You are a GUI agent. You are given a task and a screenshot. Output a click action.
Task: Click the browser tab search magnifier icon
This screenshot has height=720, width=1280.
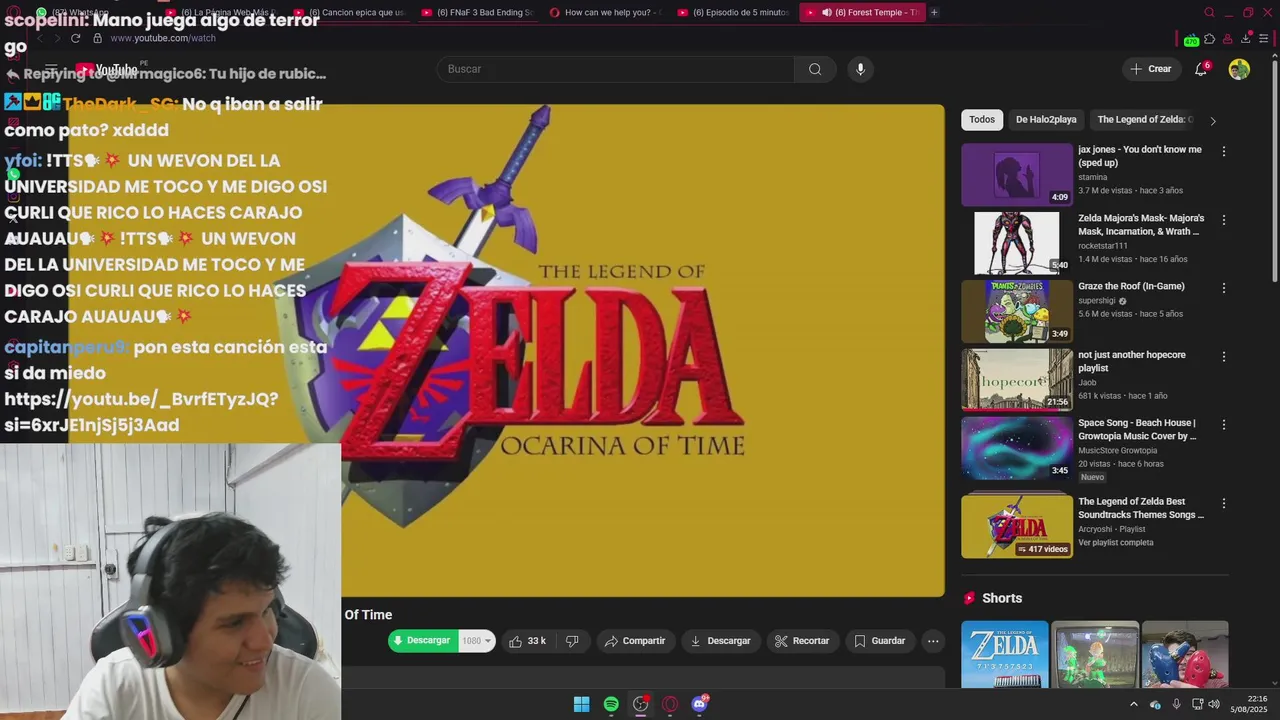click(1209, 12)
